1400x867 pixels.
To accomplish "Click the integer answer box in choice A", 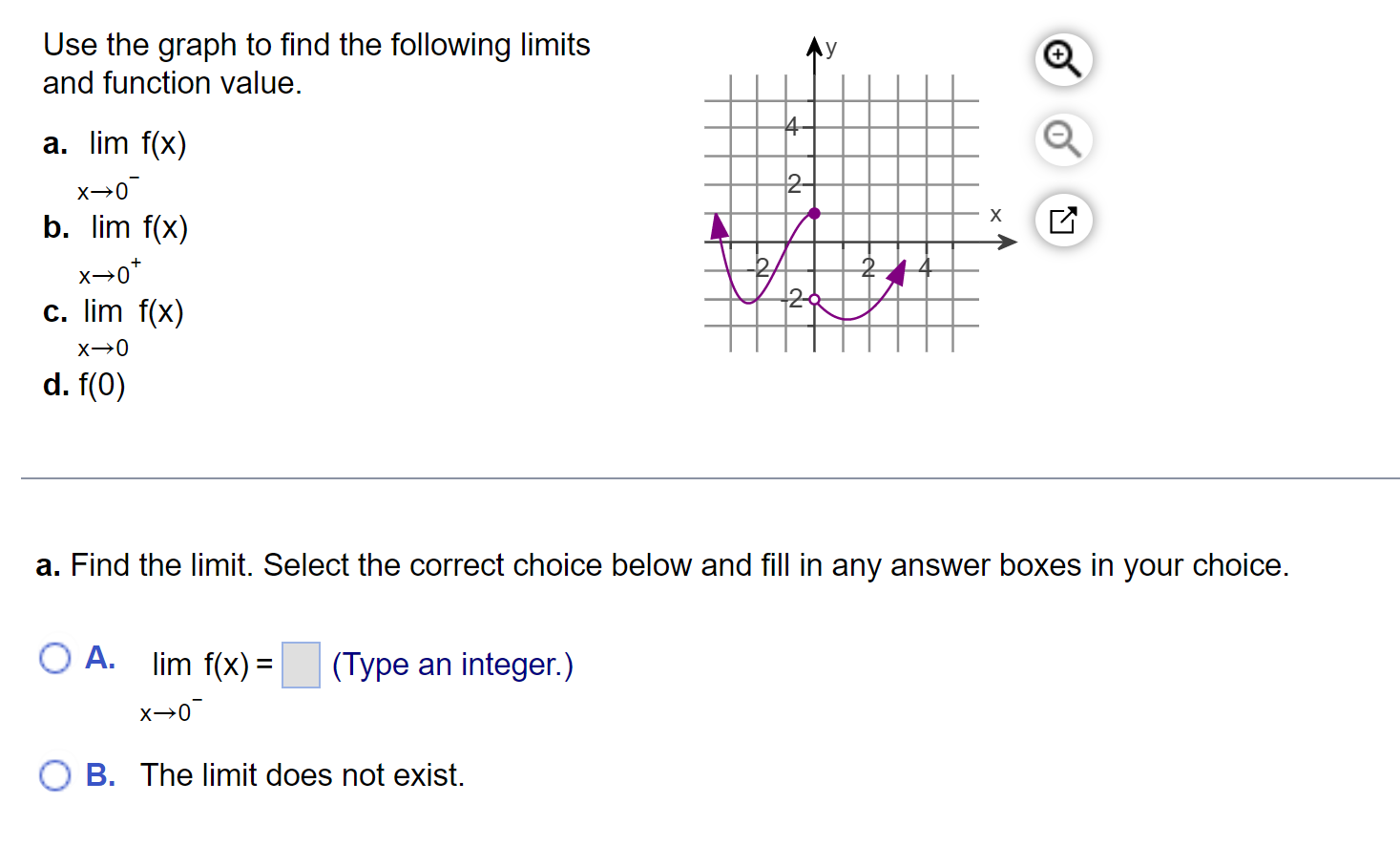I will click(301, 665).
